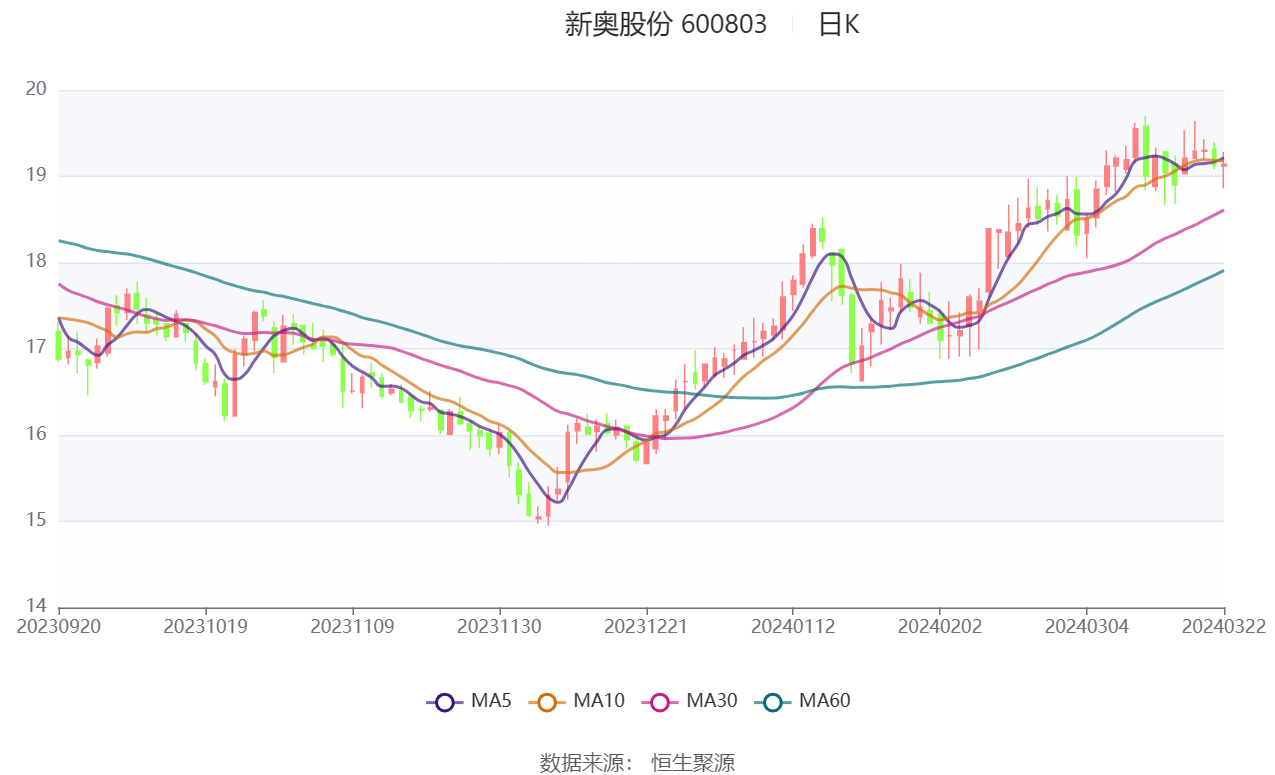Viewport: 1275px width, 775px height.
Task: Click the y-axis value 19
Action: tap(36, 175)
